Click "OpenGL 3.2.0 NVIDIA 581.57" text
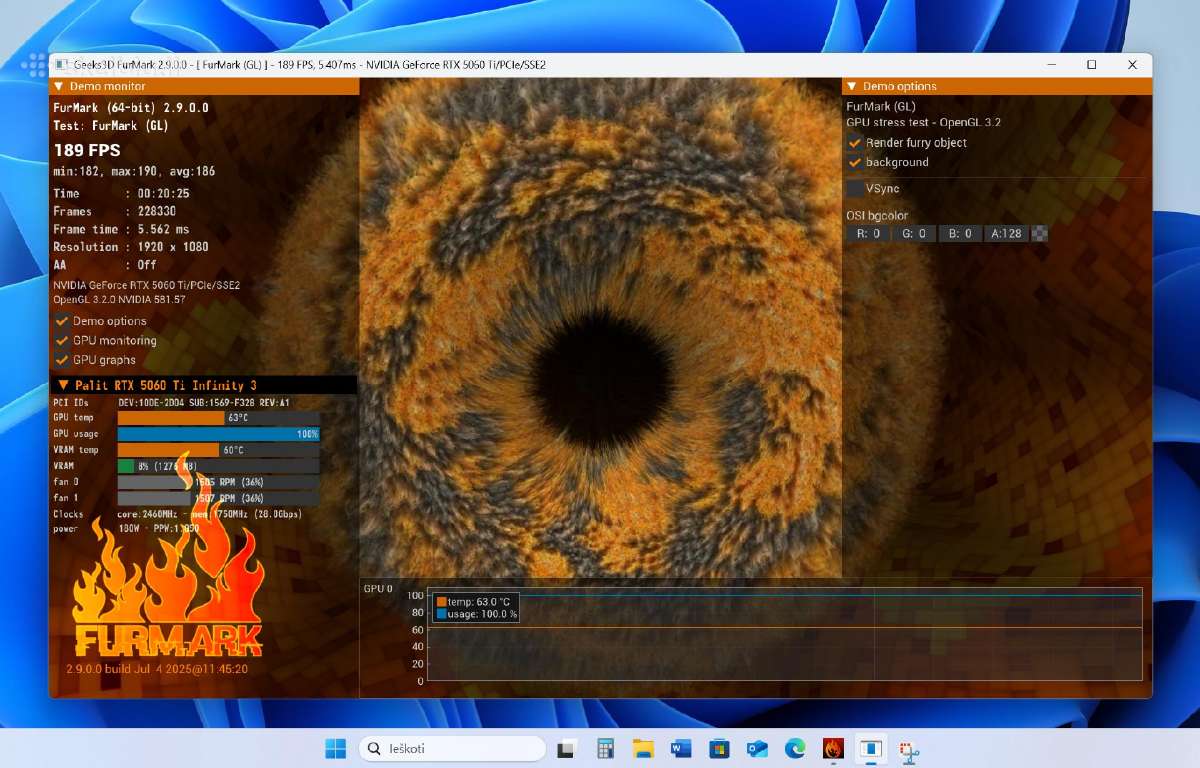The width and height of the screenshot is (1200, 768). (x=120, y=299)
